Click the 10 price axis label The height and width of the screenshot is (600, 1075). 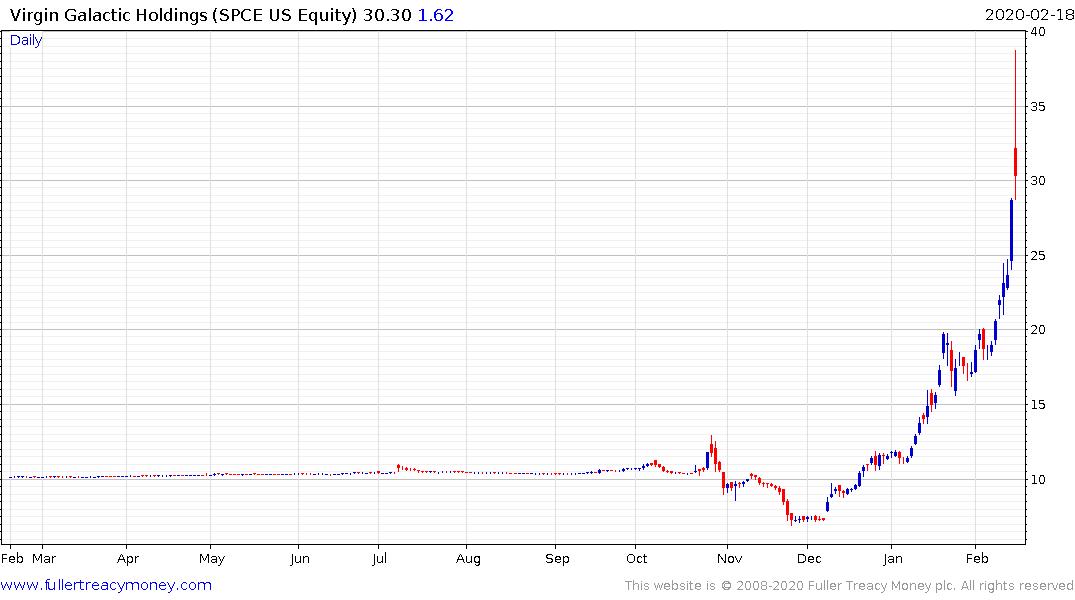(x=1038, y=479)
